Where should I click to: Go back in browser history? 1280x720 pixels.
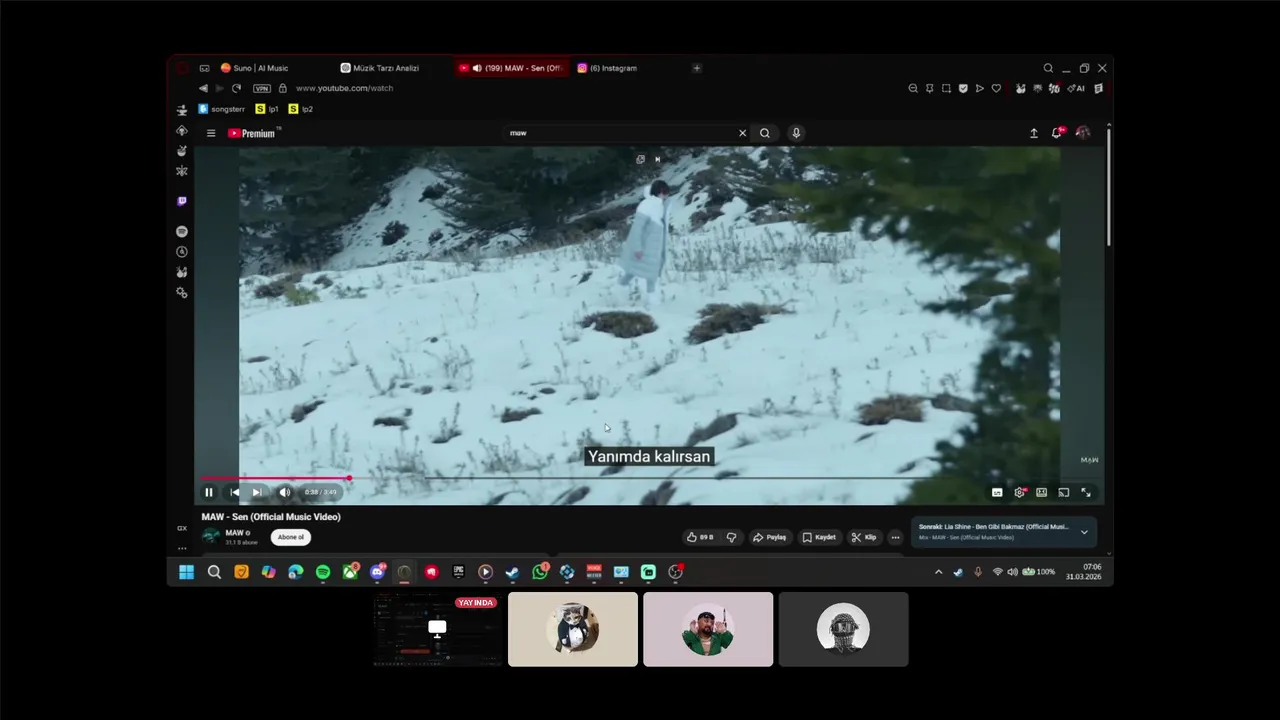(204, 88)
